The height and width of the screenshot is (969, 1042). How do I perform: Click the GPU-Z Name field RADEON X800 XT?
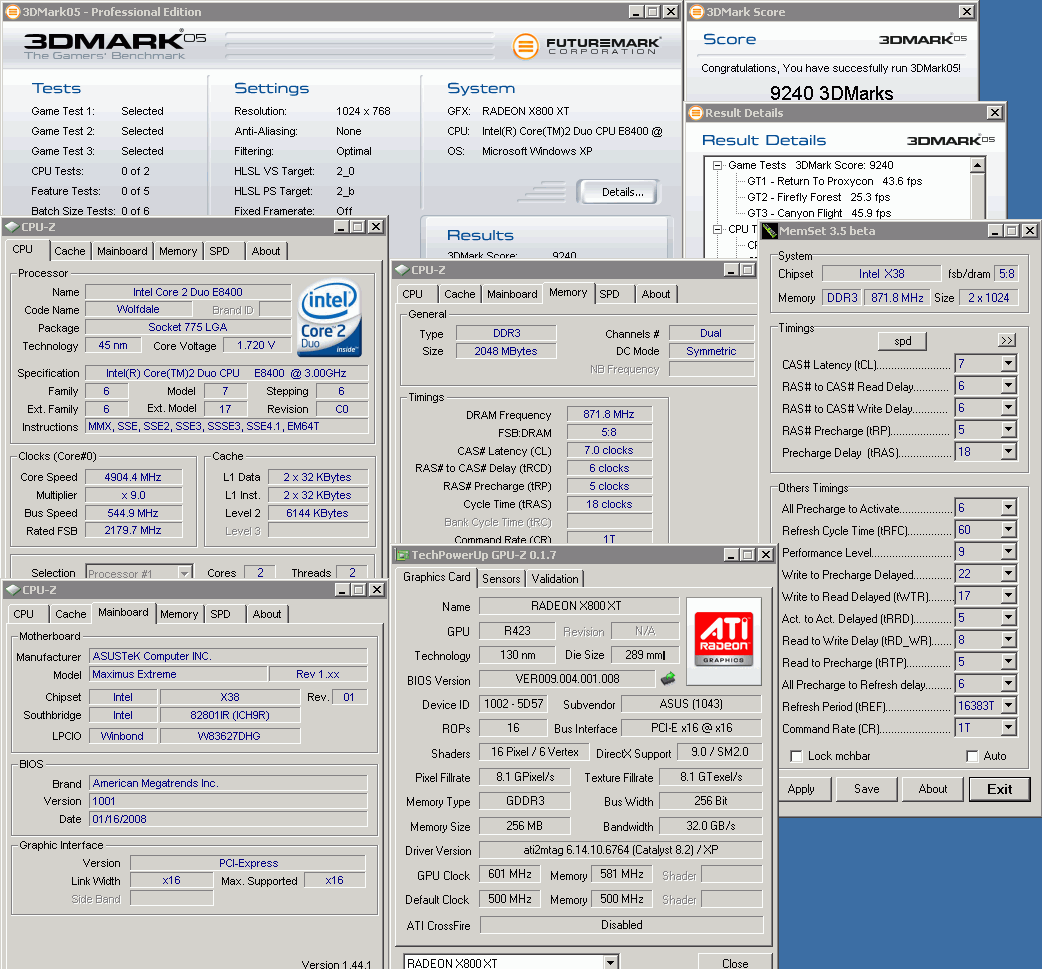click(x=578, y=606)
